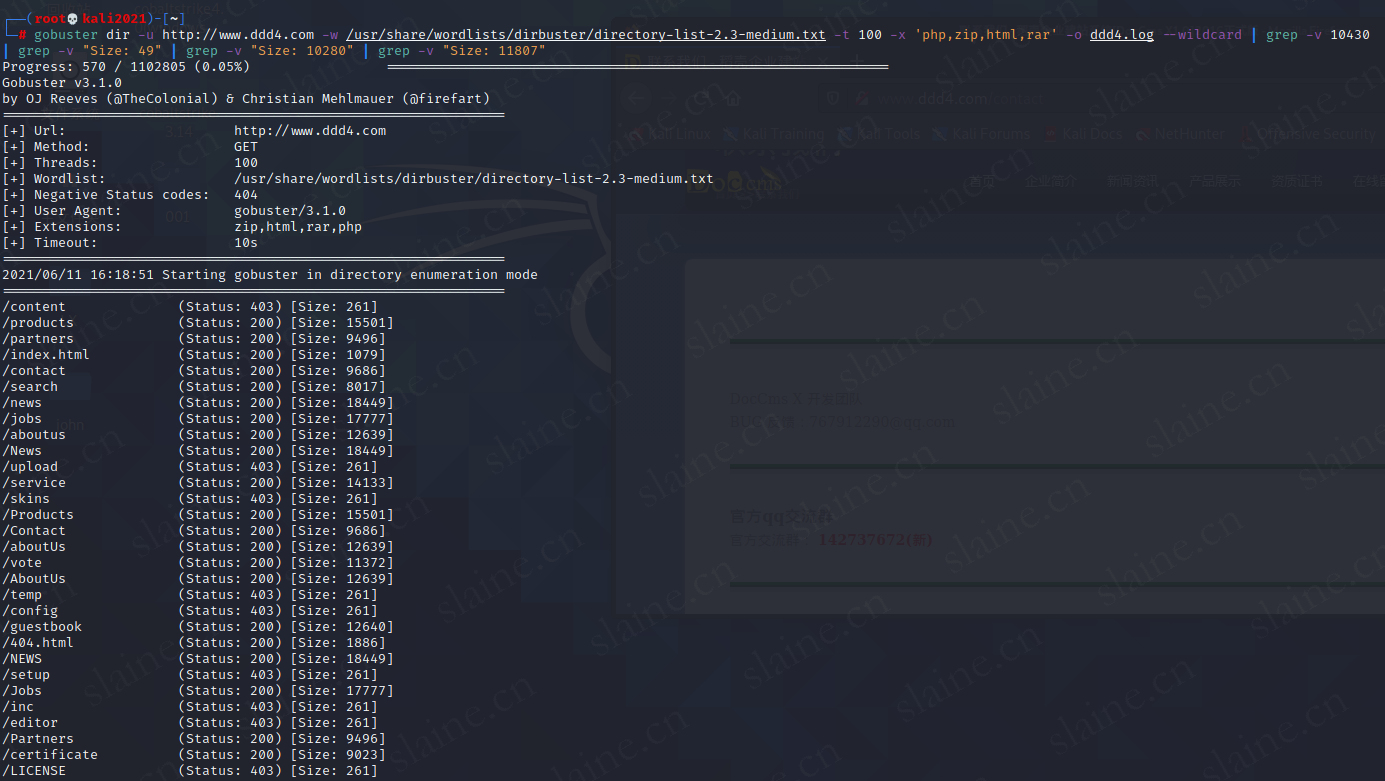Image resolution: width=1385 pixels, height=781 pixels.
Task: Open the Kali Tools bookmark in browser
Action: [878, 134]
